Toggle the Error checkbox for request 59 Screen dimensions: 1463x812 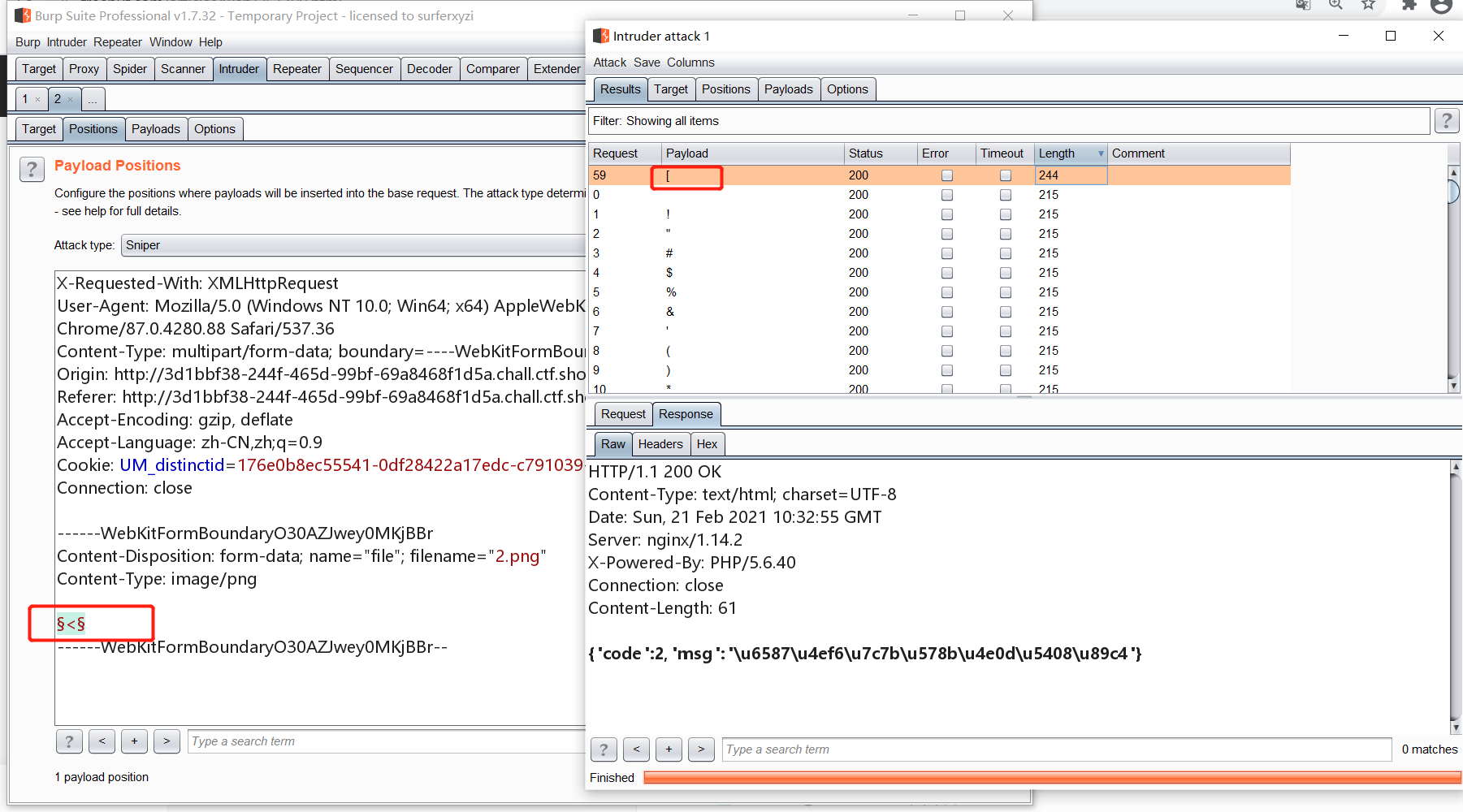click(x=947, y=175)
